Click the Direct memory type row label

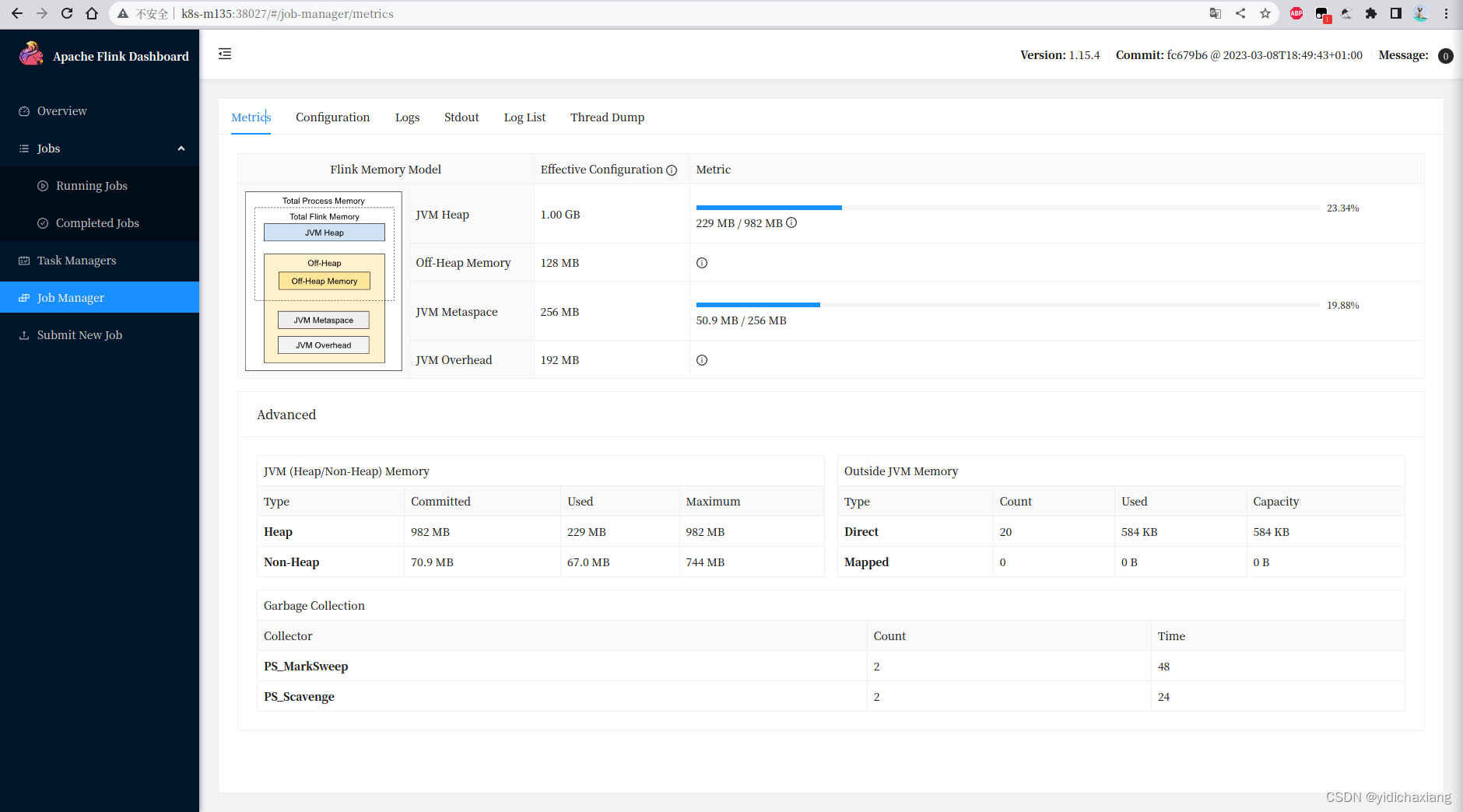click(x=861, y=532)
